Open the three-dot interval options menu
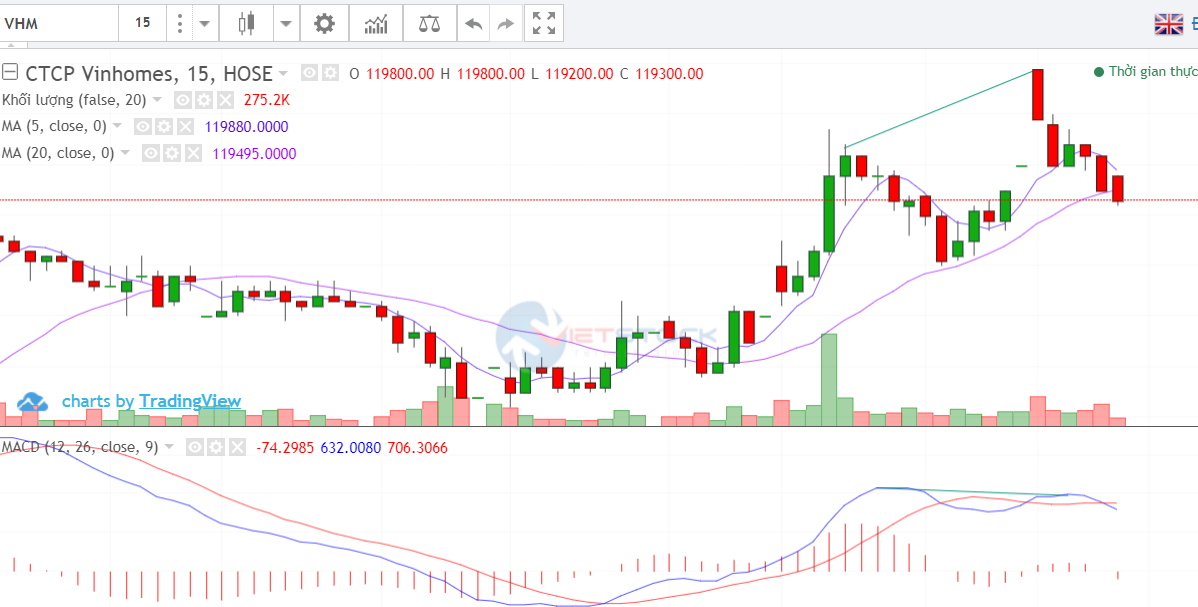The width and height of the screenshot is (1198, 607). point(179,23)
